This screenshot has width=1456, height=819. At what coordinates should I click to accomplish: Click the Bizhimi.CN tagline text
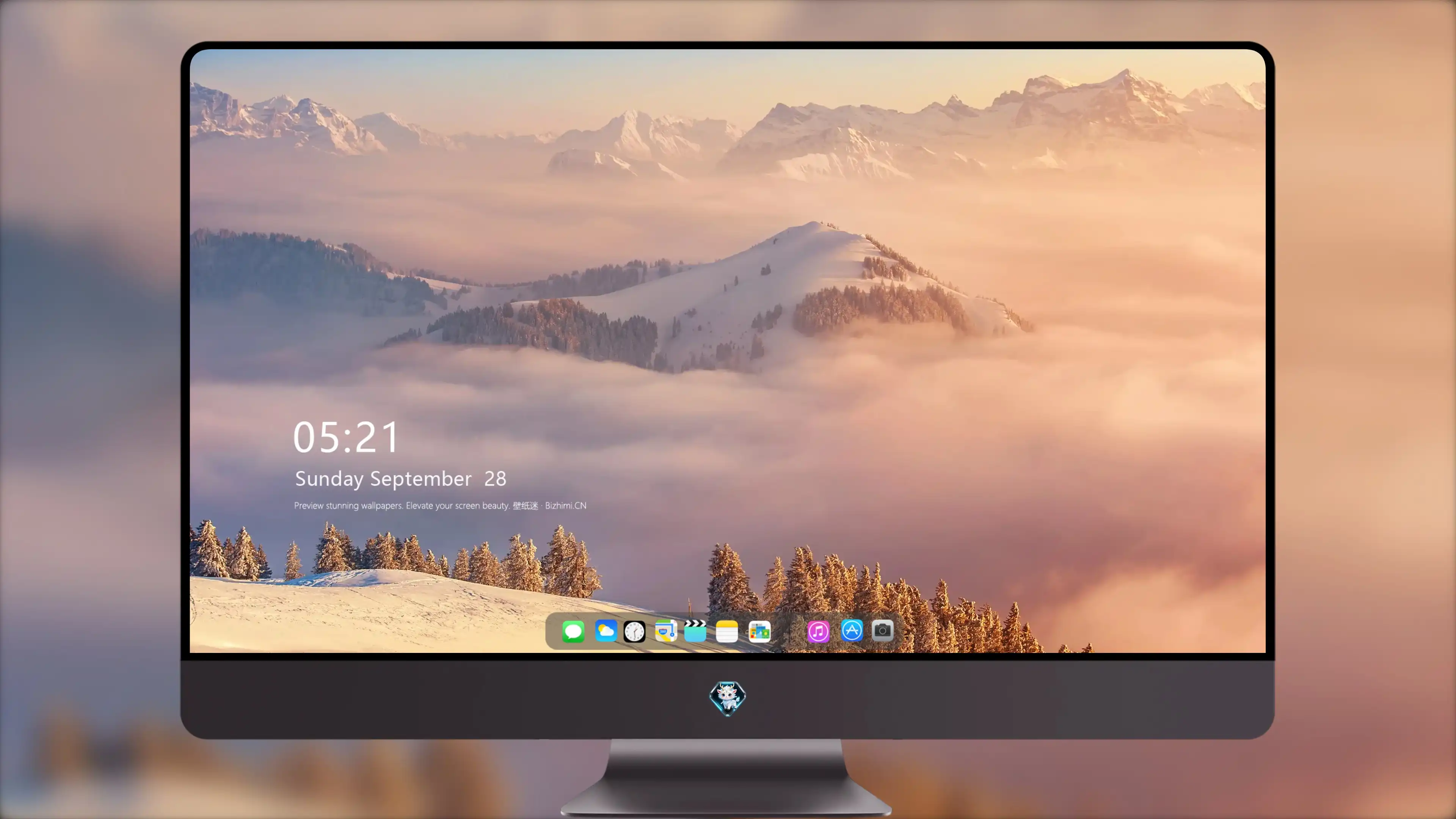pyautogui.click(x=440, y=505)
